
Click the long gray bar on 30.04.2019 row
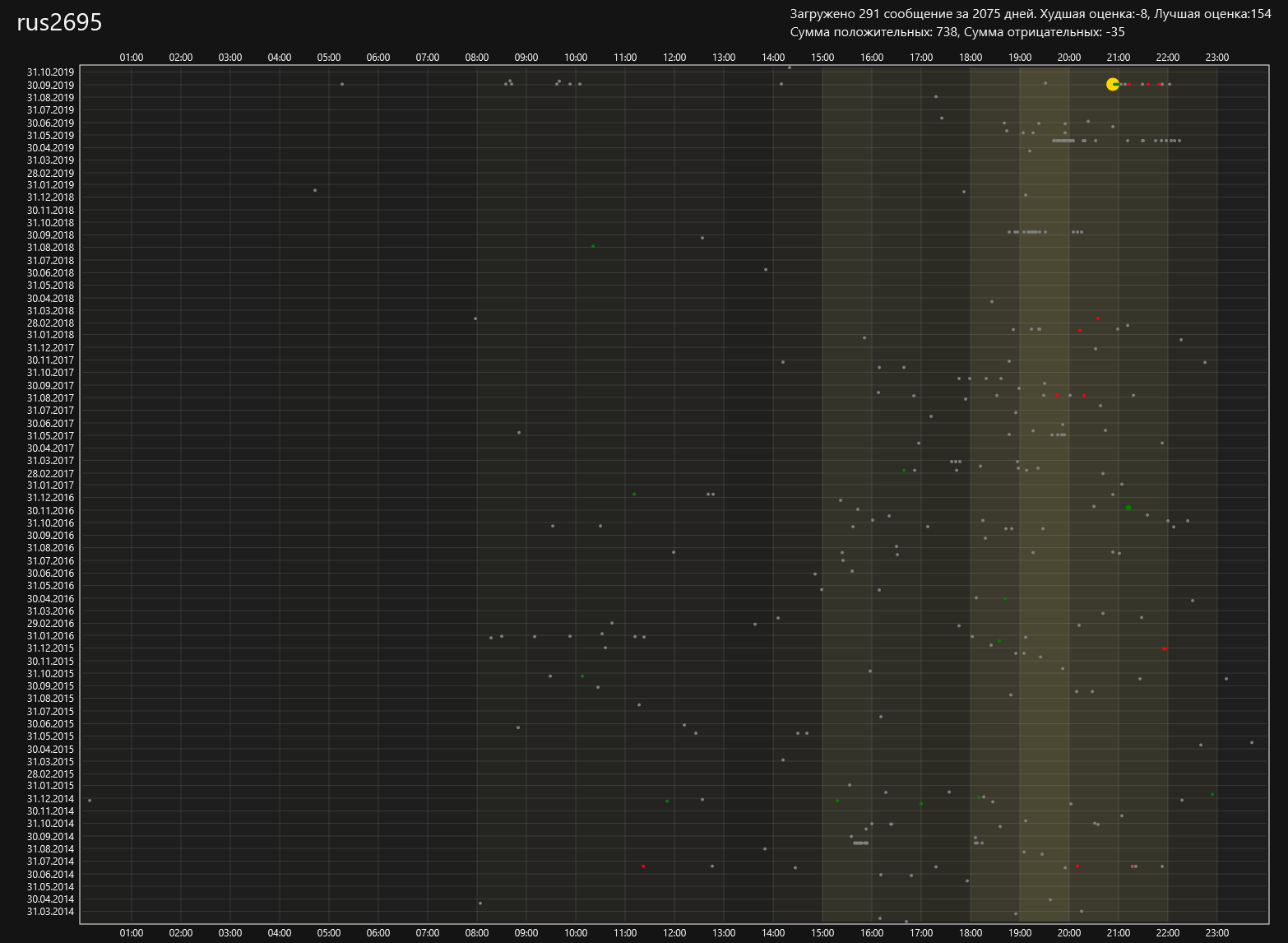click(1063, 141)
